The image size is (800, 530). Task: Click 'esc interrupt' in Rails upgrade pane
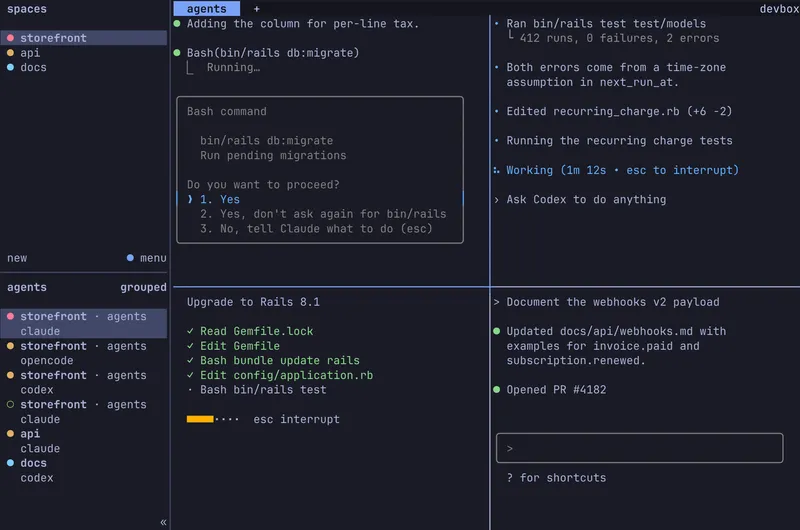click(296, 419)
